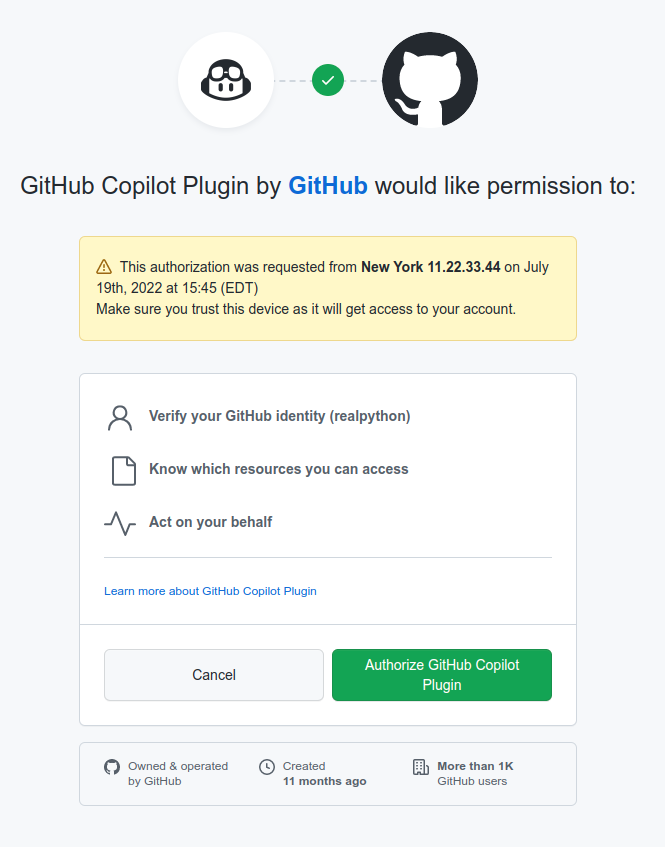The image size is (665, 847).
Task: Click the clock icon beside Created
Action: [266, 767]
